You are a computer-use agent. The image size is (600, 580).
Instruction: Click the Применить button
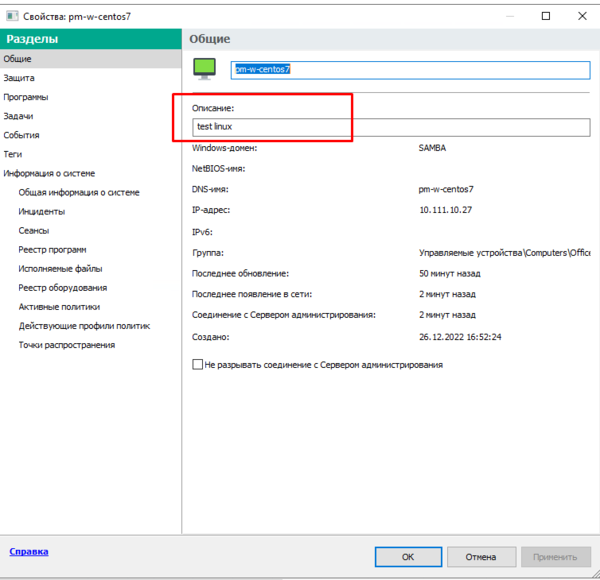pyautogui.click(x=555, y=557)
